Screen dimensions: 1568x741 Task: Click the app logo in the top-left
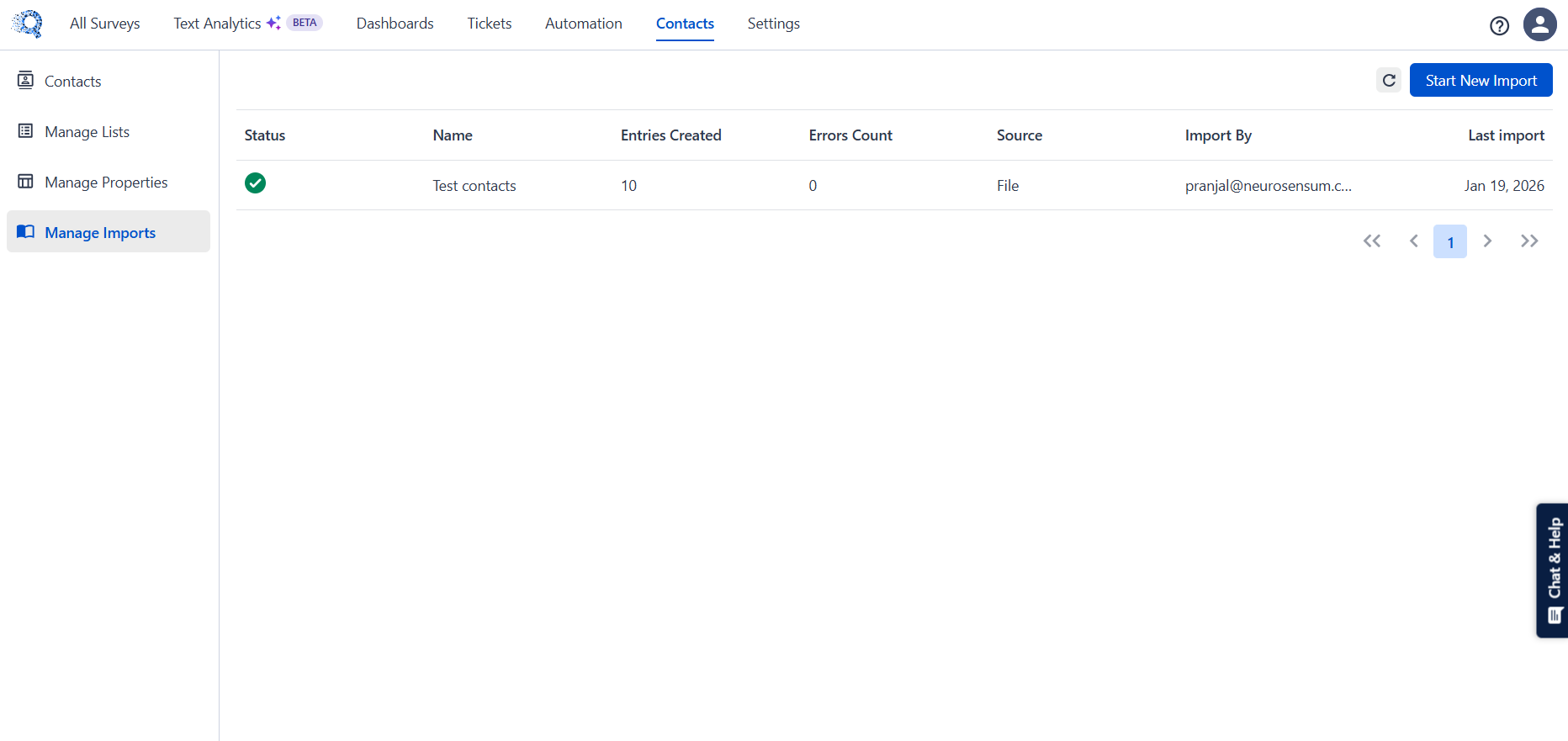[x=27, y=24]
